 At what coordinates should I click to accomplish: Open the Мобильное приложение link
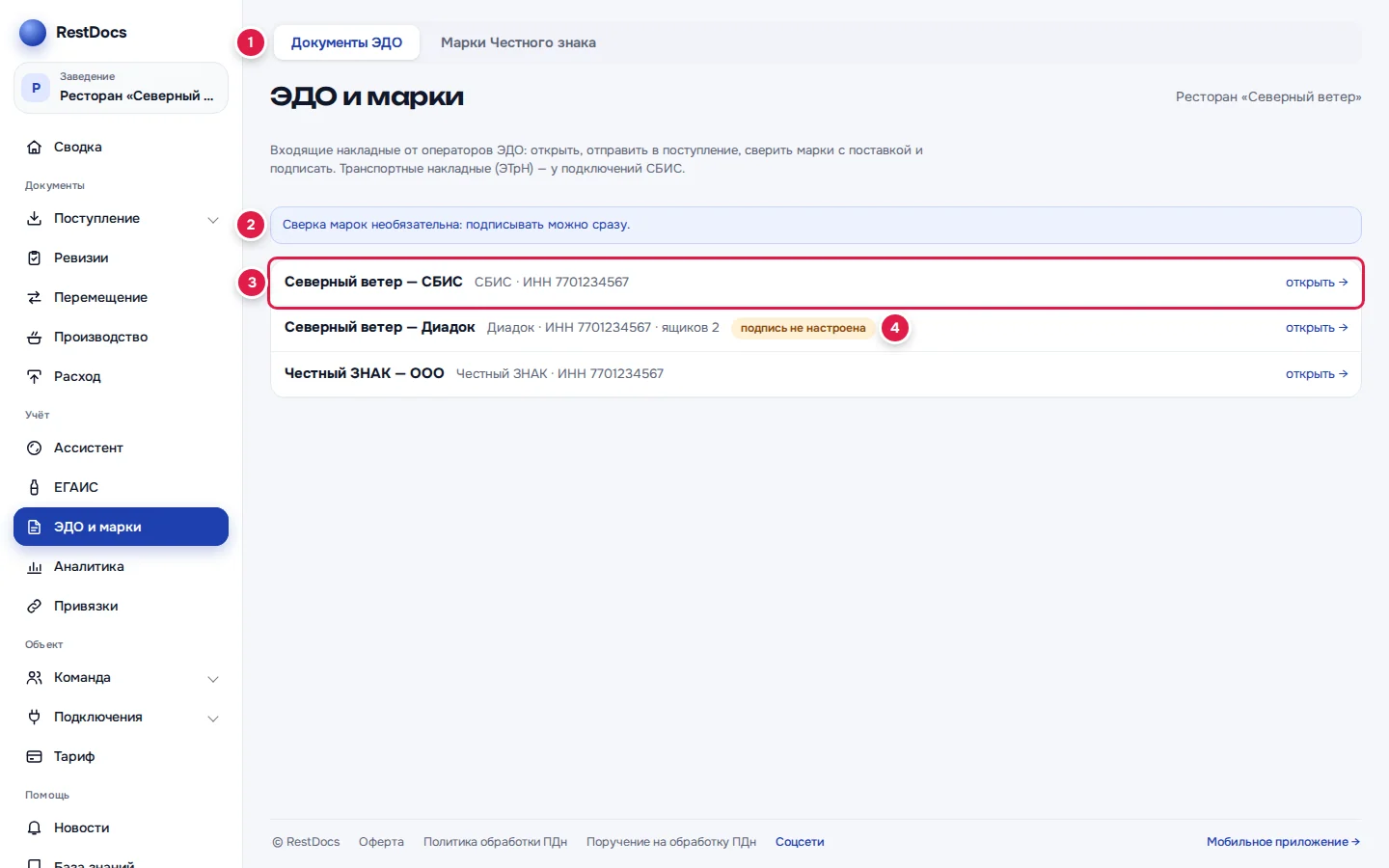[1283, 842]
